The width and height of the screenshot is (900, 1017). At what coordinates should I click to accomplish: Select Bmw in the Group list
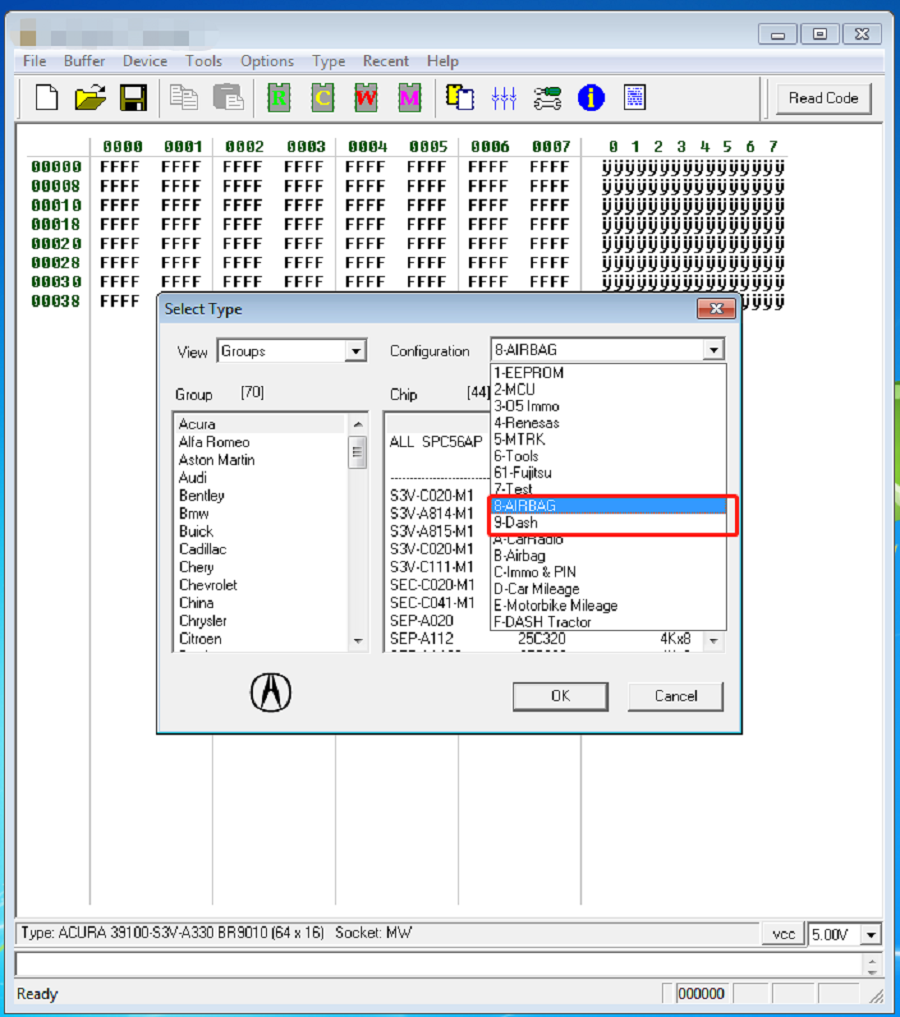(x=261, y=514)
